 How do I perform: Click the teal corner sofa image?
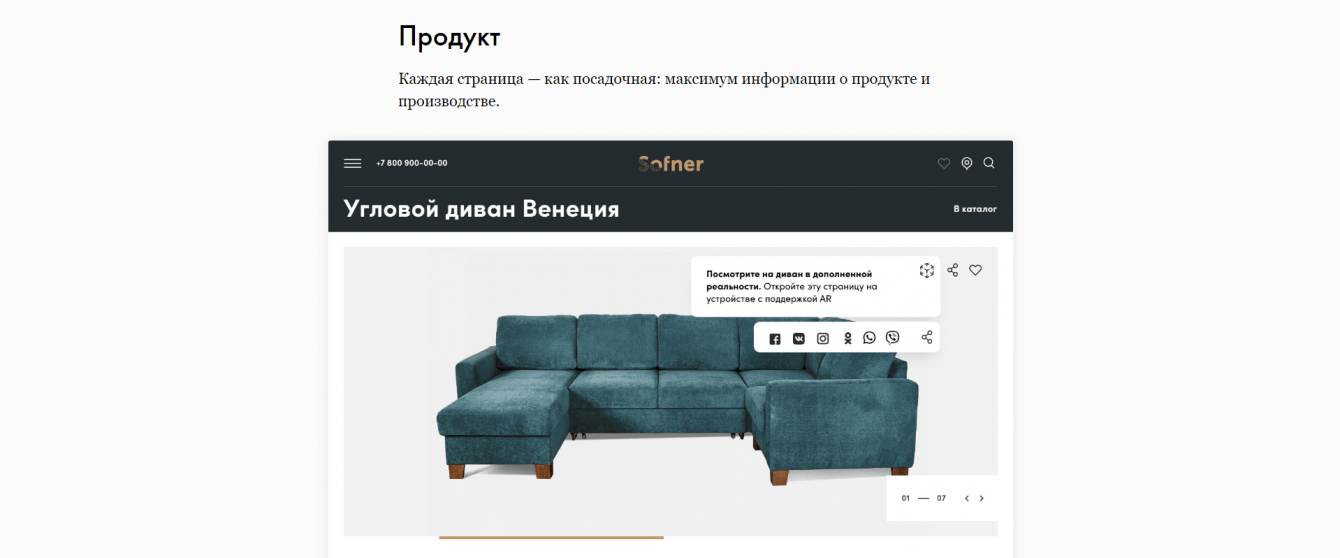[677, 400]
